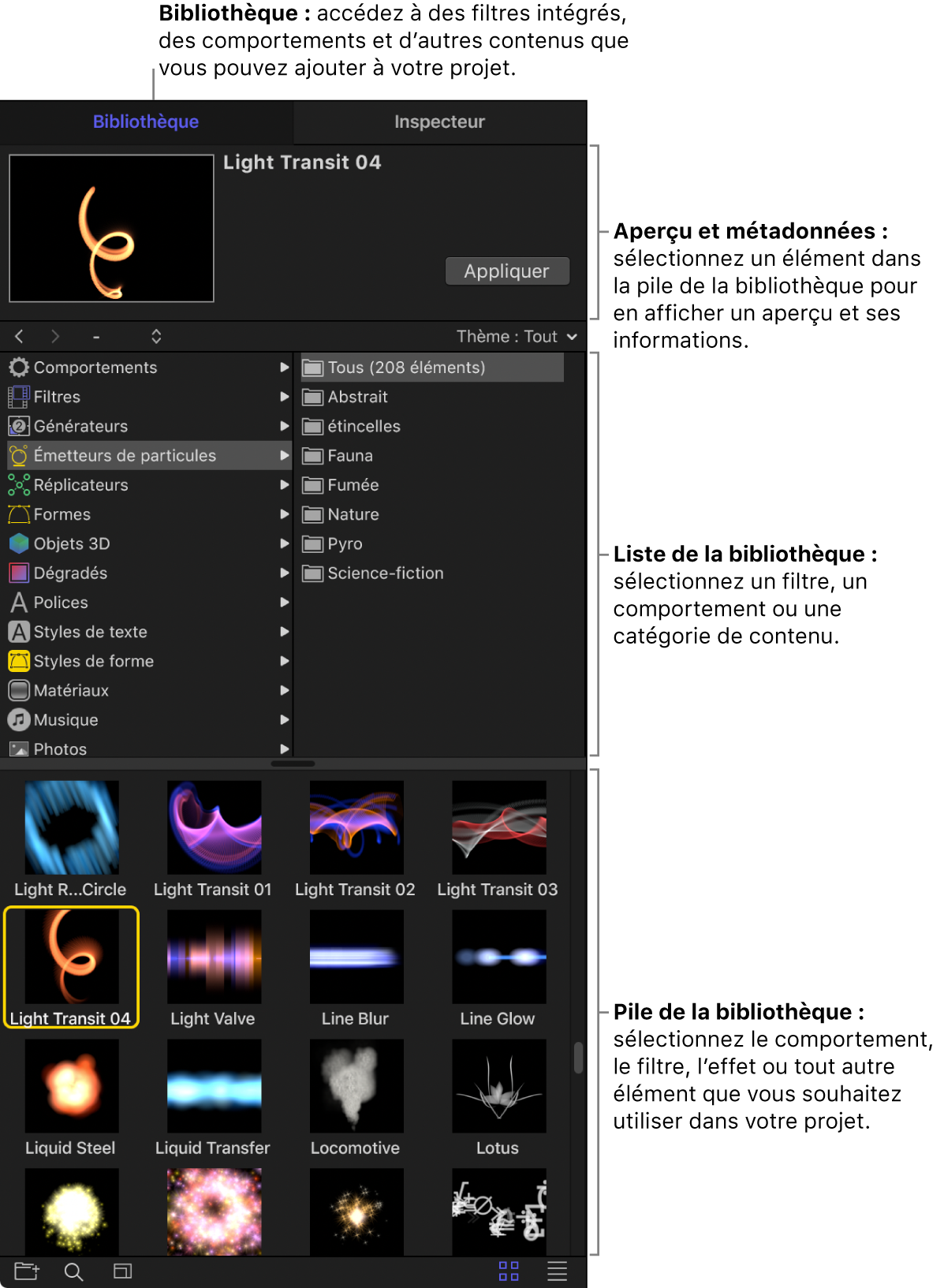The height and width of the screenshot is (1288, 944).
Task: Click the yellow Styles de forme icon
Action: pos(19,661)
